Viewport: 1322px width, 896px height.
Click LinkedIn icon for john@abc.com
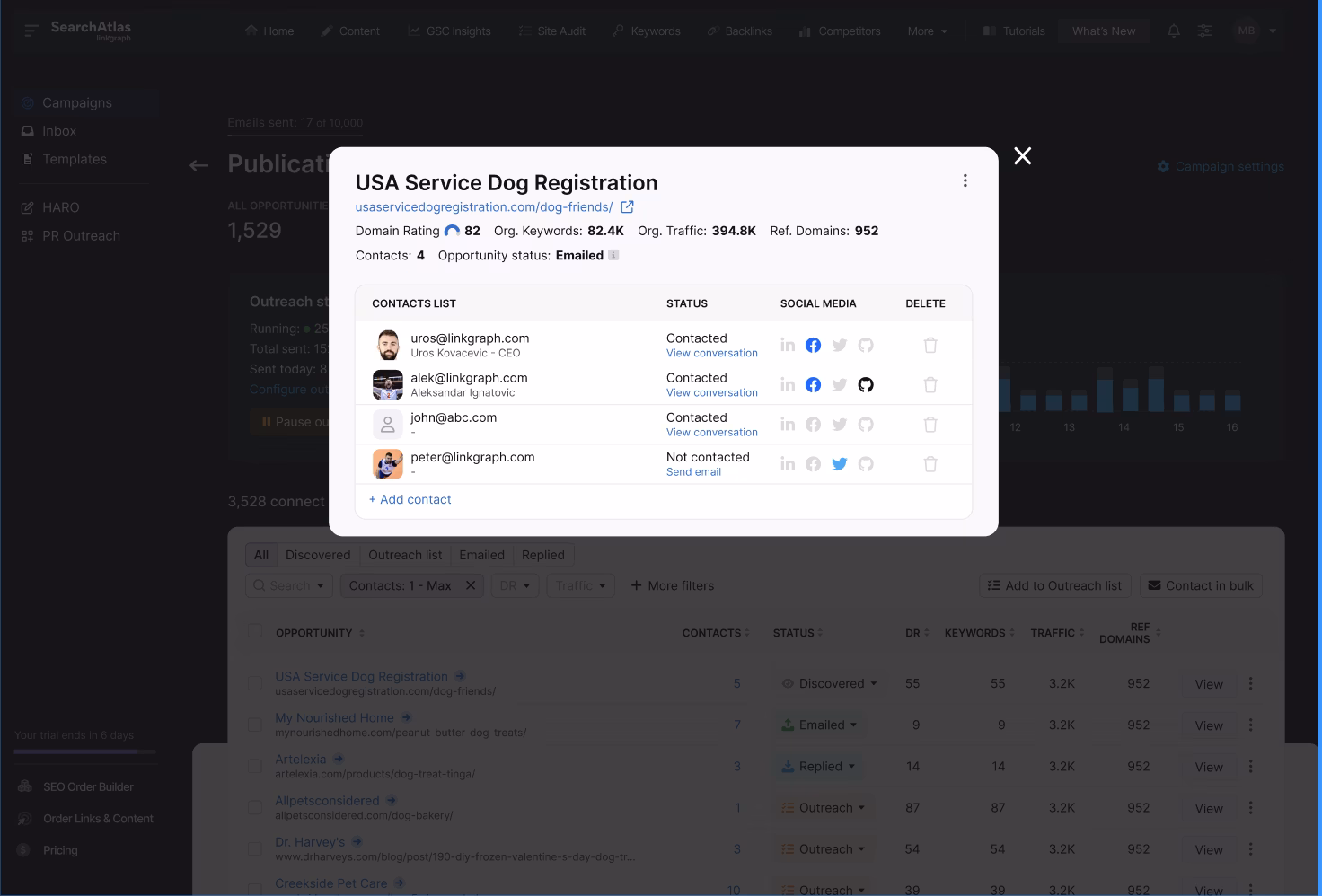click(x=788, y=425)
